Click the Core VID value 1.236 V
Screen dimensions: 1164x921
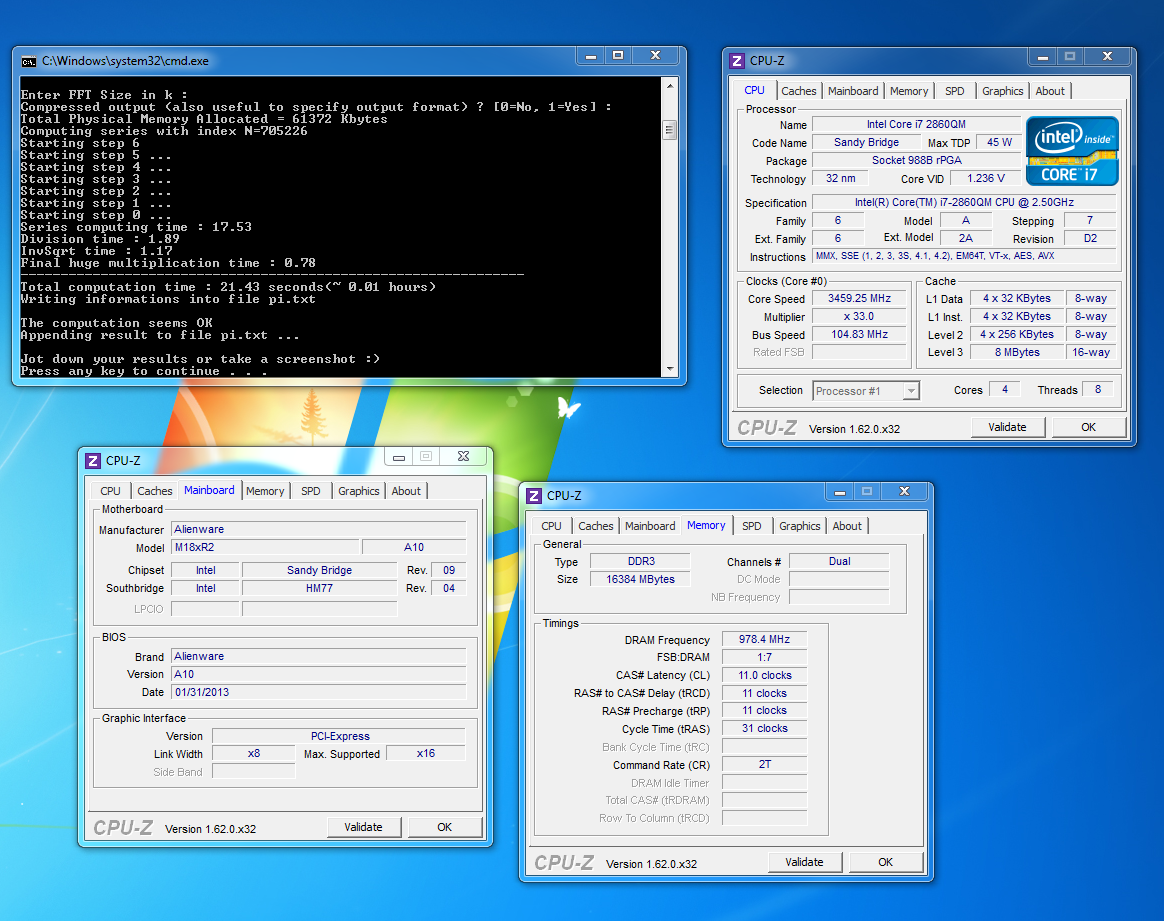[x=986, y=179]
